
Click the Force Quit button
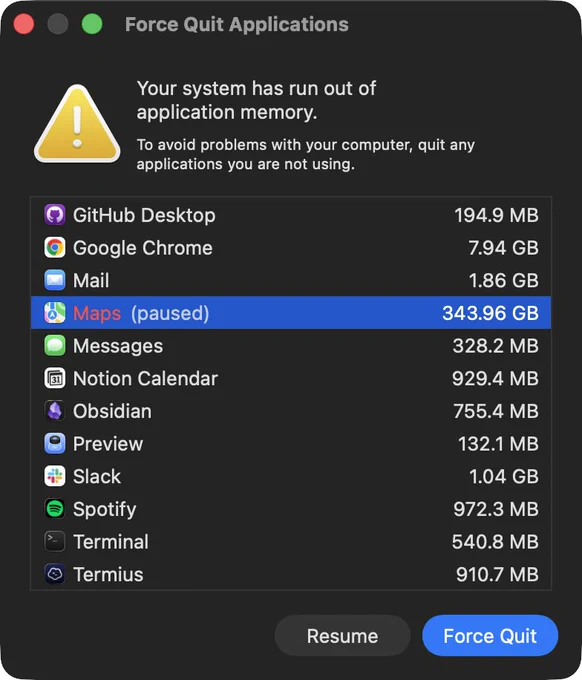(x=490, y=636)
